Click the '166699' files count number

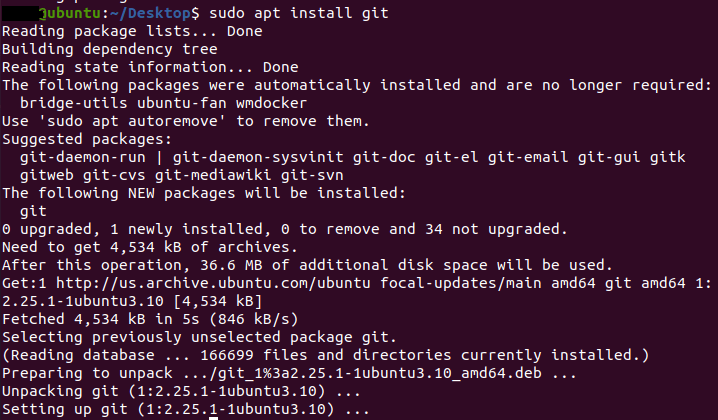tap(227, 355)
